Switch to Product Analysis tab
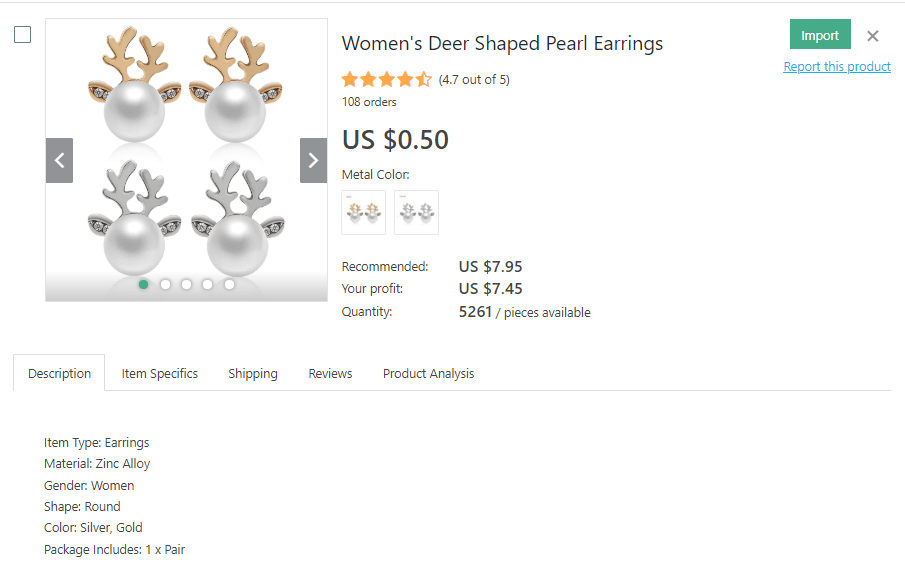Image resolution: width=905 pixels, height=575 pixels. (x=428, y=373)
